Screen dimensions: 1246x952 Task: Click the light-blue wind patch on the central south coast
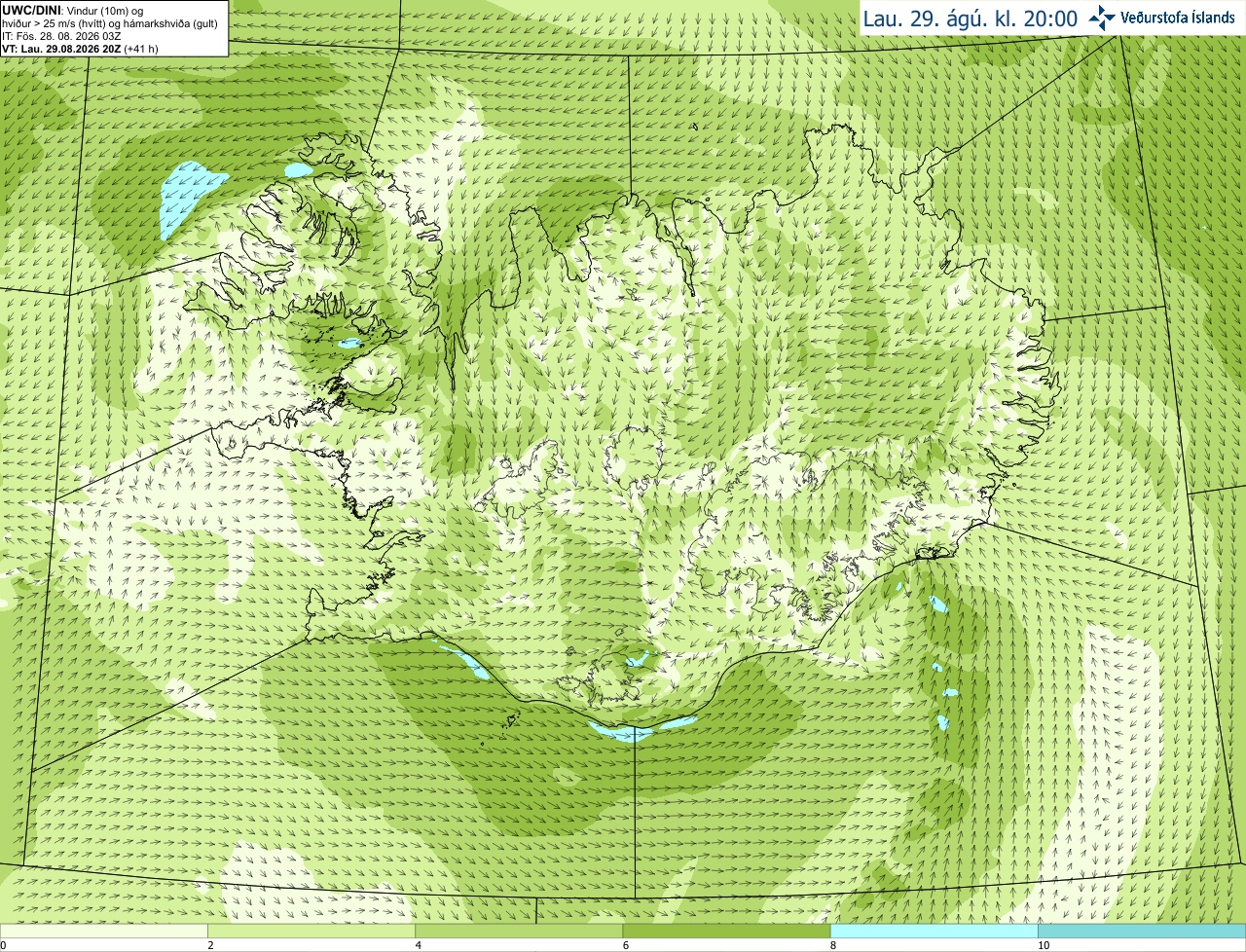tap(633, 729)
